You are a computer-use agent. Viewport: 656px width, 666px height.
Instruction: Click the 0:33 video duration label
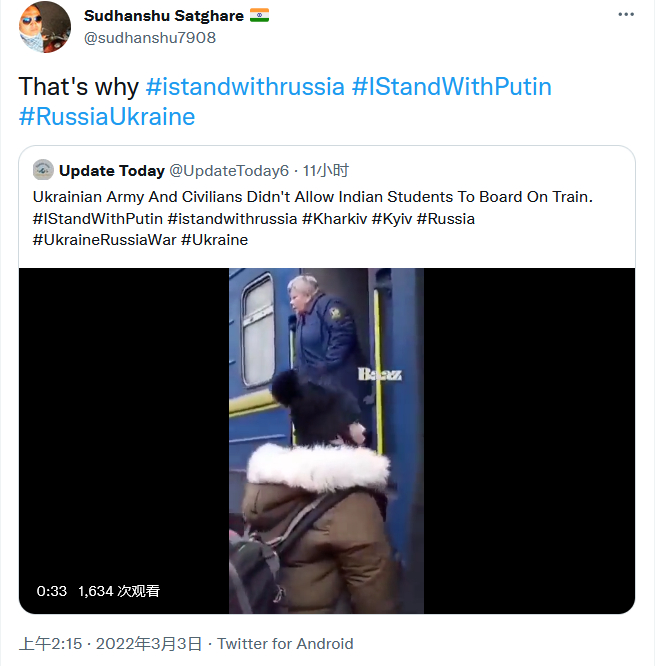[52, 591]
